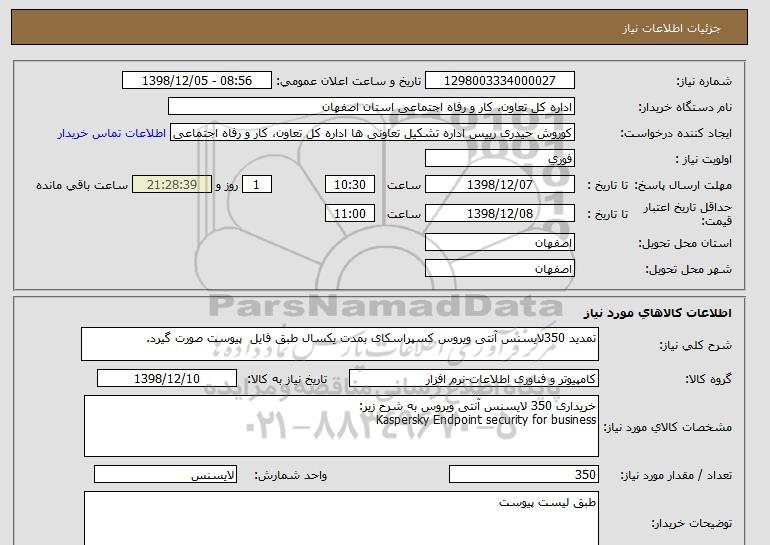Click section heading اطلاعات کالاهای مورد نیاز
Screen dimensions: 770x545
click(x=657, y=313)
